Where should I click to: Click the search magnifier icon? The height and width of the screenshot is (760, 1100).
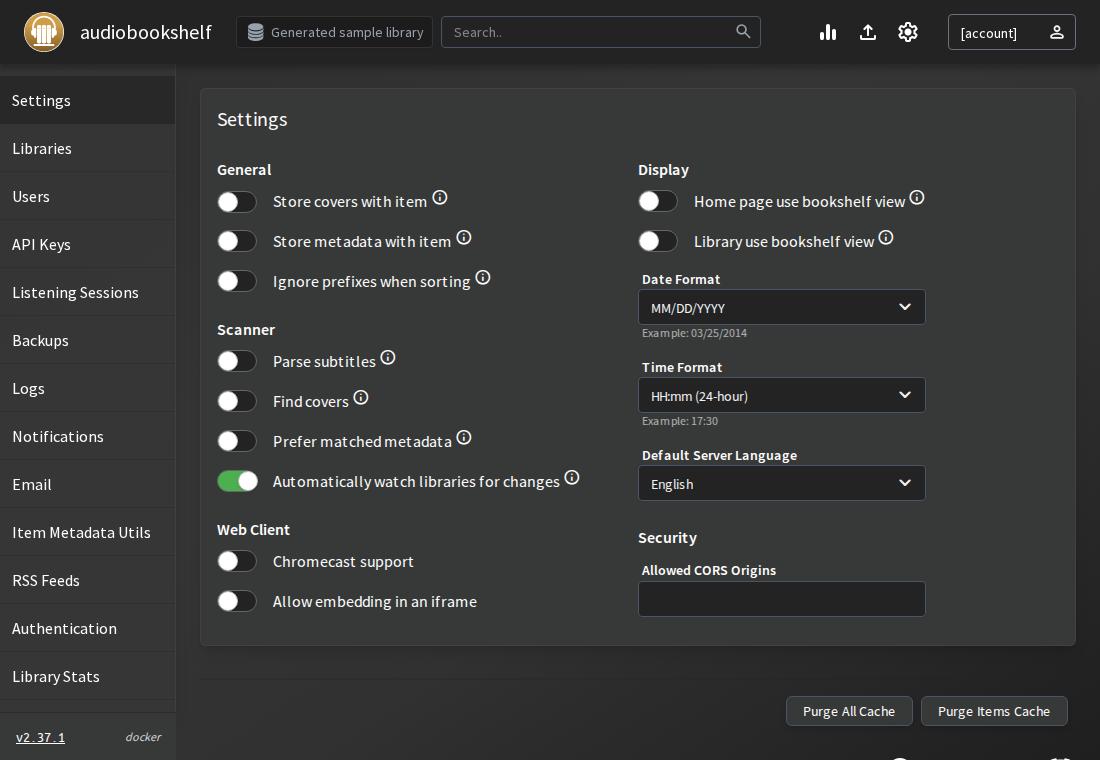click(x=743, y=32)
